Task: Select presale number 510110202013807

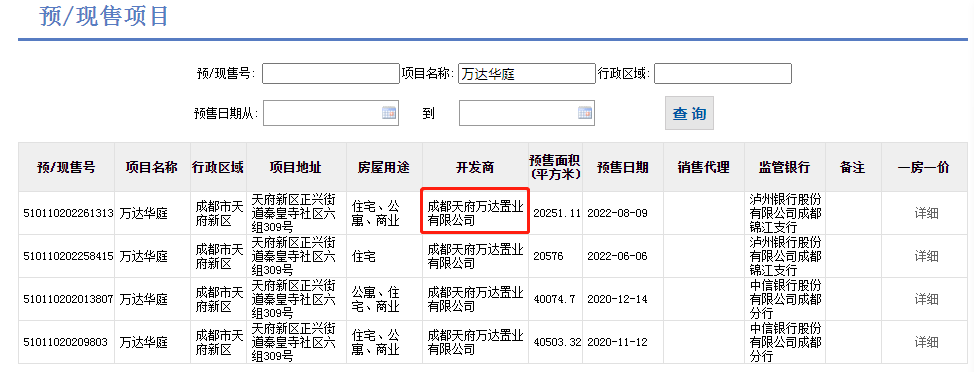Action: pyautogui.click(x=68, y=299)
